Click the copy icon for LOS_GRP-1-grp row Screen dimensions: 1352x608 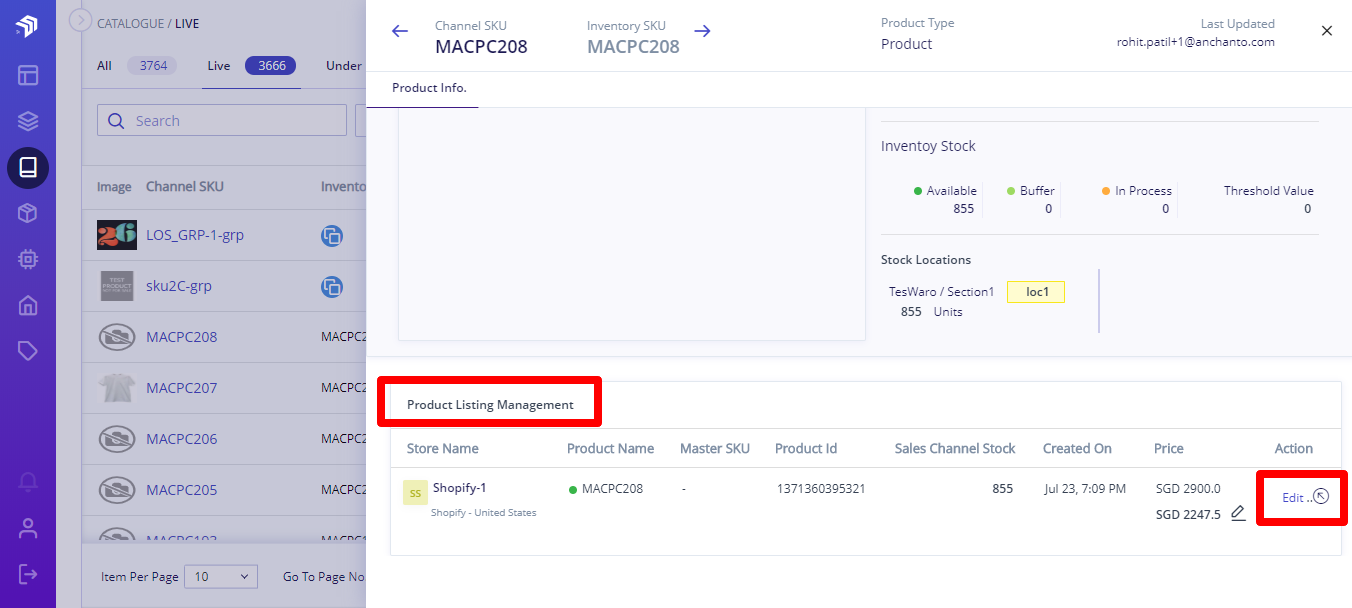[x=332, y=236]
